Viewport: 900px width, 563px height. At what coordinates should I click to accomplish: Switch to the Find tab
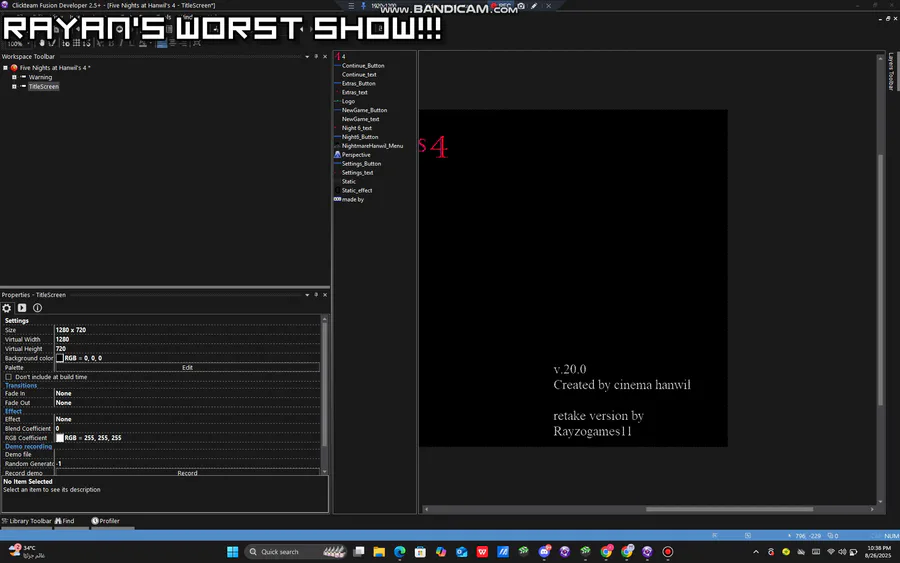tap(65, 521)
